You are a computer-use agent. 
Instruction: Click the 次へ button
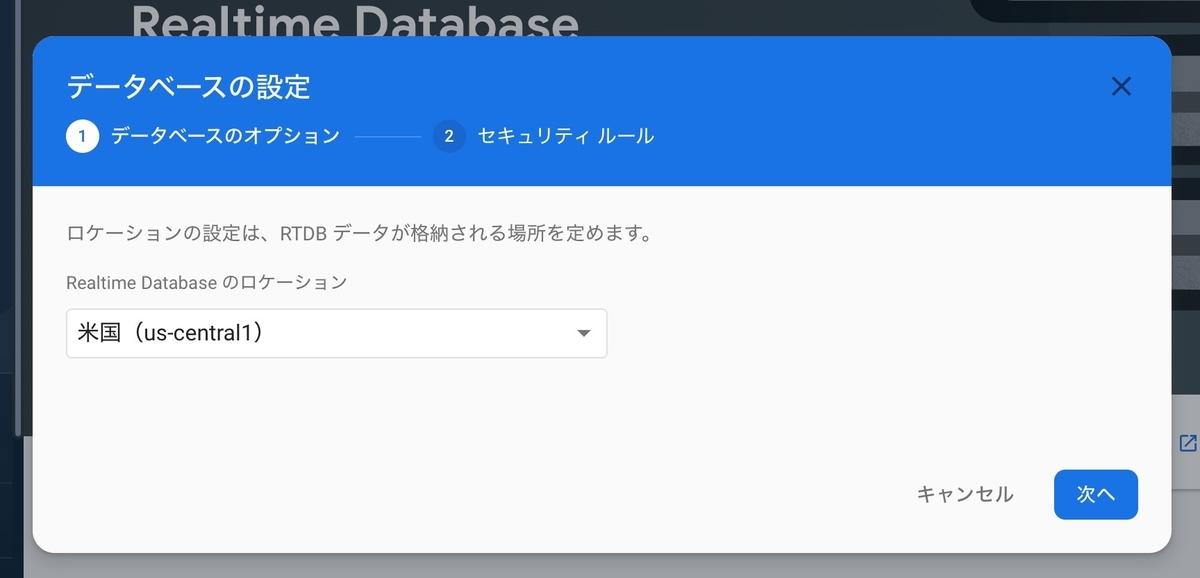point(1095,494)
